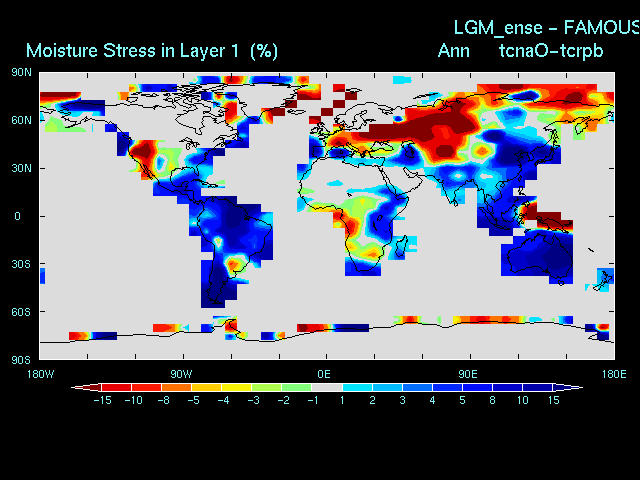
Task: Select the 'Ann' label text
Action: [x=453, y=50]
